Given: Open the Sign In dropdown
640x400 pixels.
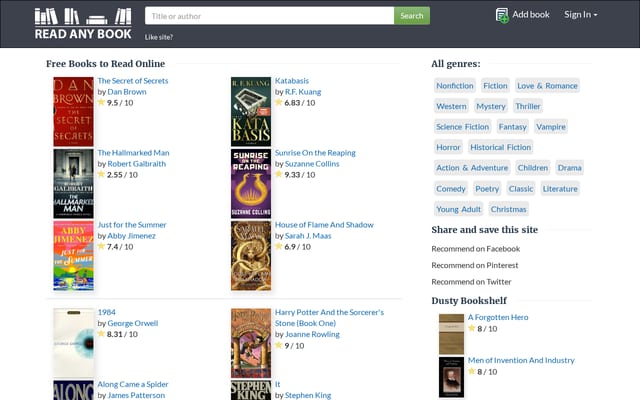Looking at the screenshot, I should (x=580, y=15).
